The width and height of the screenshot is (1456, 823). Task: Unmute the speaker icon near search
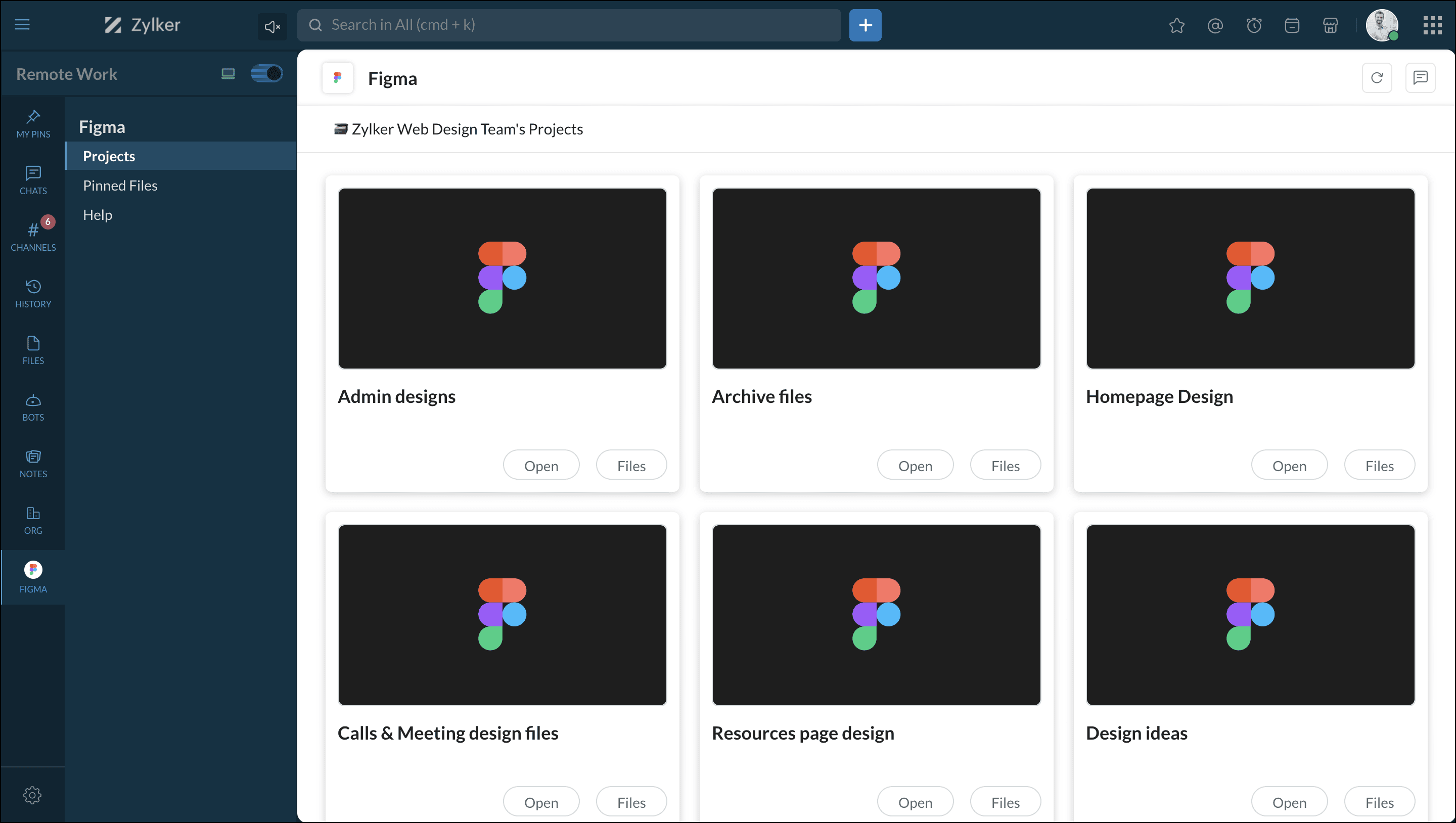click(x=272, y=26)
